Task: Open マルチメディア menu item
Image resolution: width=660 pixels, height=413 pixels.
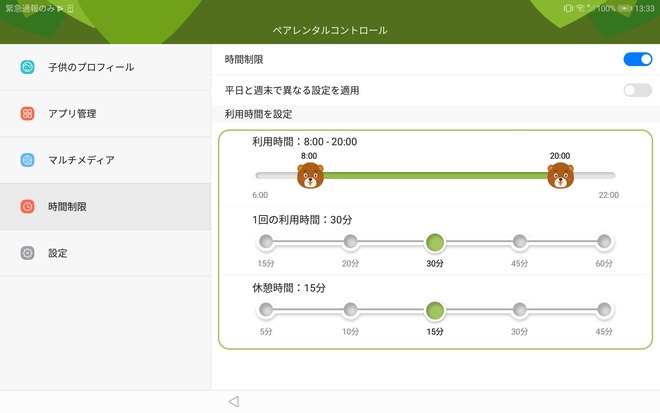Action: point(105,160)
